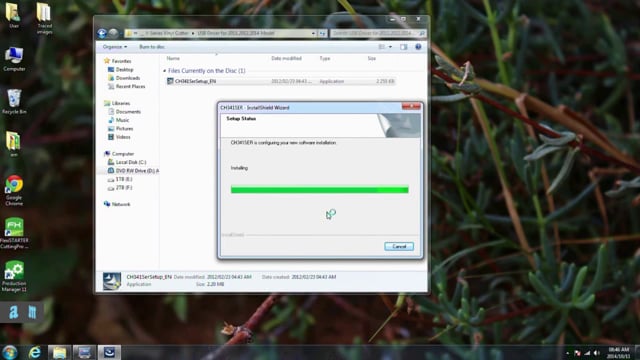Click Burn to disc in Explorer toolbar
This screenshot has width=640, height=360.
(x=152, y=47)
